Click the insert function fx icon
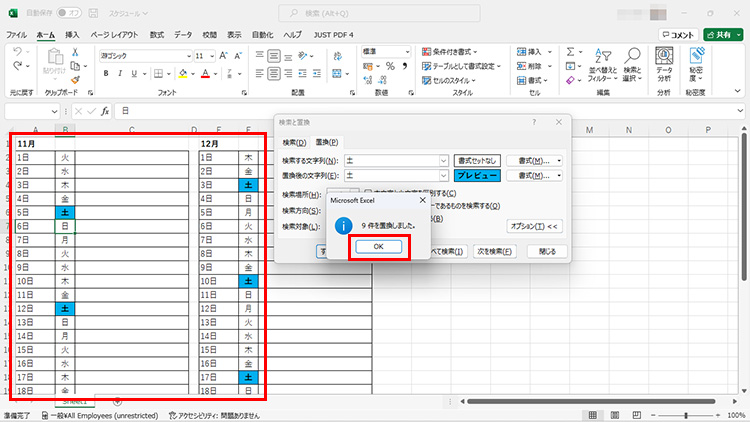 [x=104, y=111]
